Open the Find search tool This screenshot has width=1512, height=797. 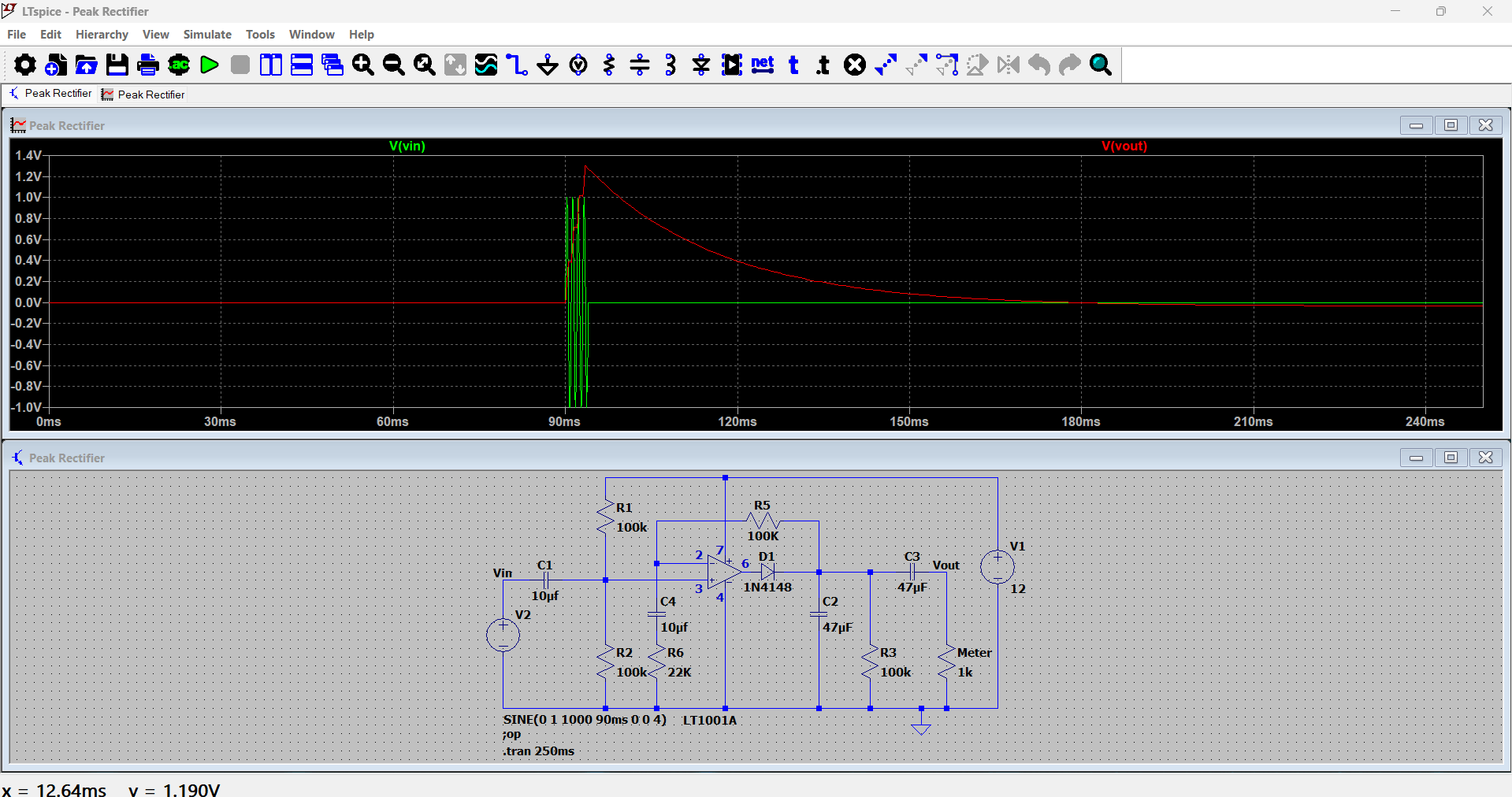[x=1101, y=65]
